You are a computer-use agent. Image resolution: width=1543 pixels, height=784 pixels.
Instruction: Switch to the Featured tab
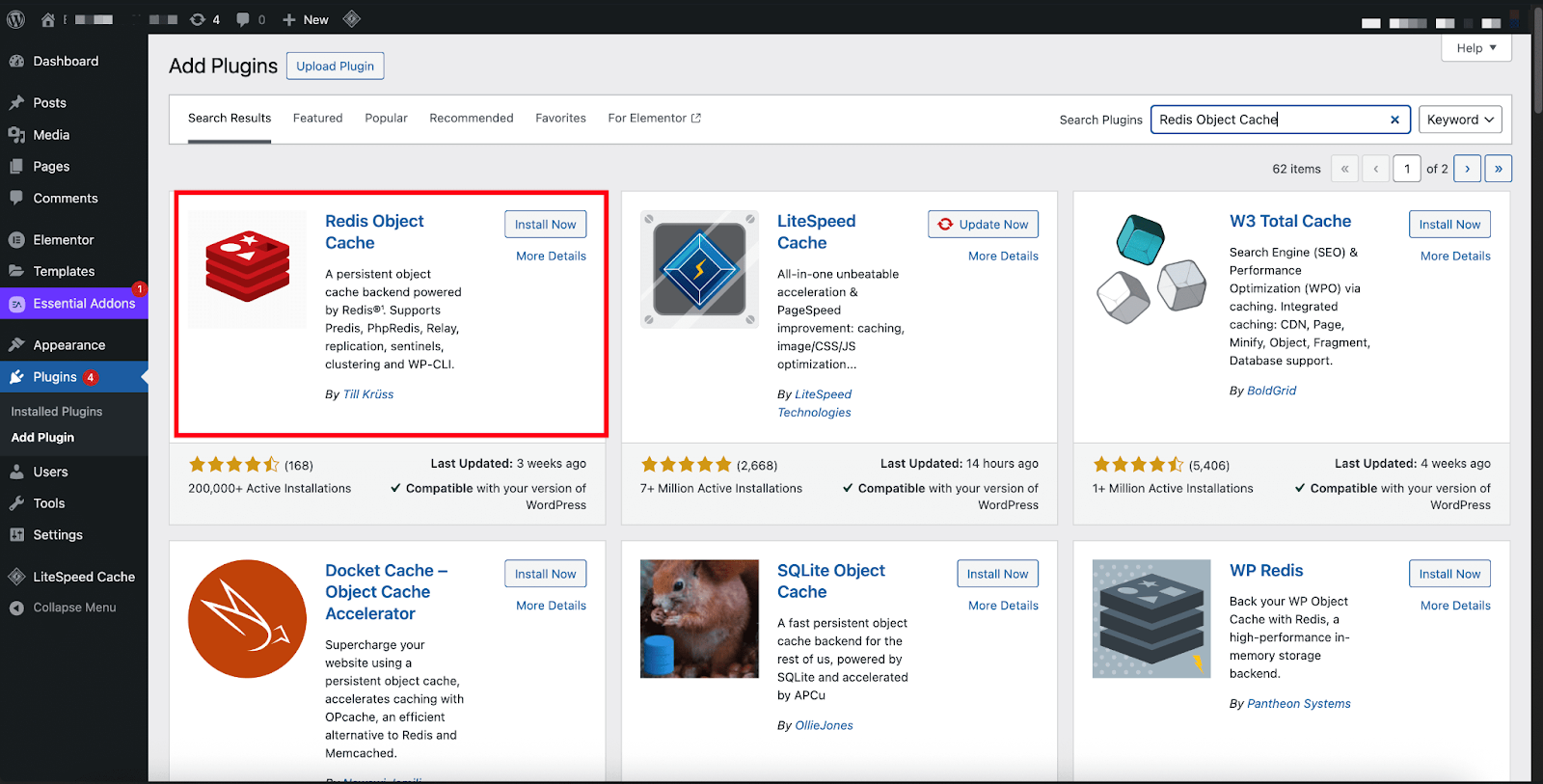click(318, 119)
